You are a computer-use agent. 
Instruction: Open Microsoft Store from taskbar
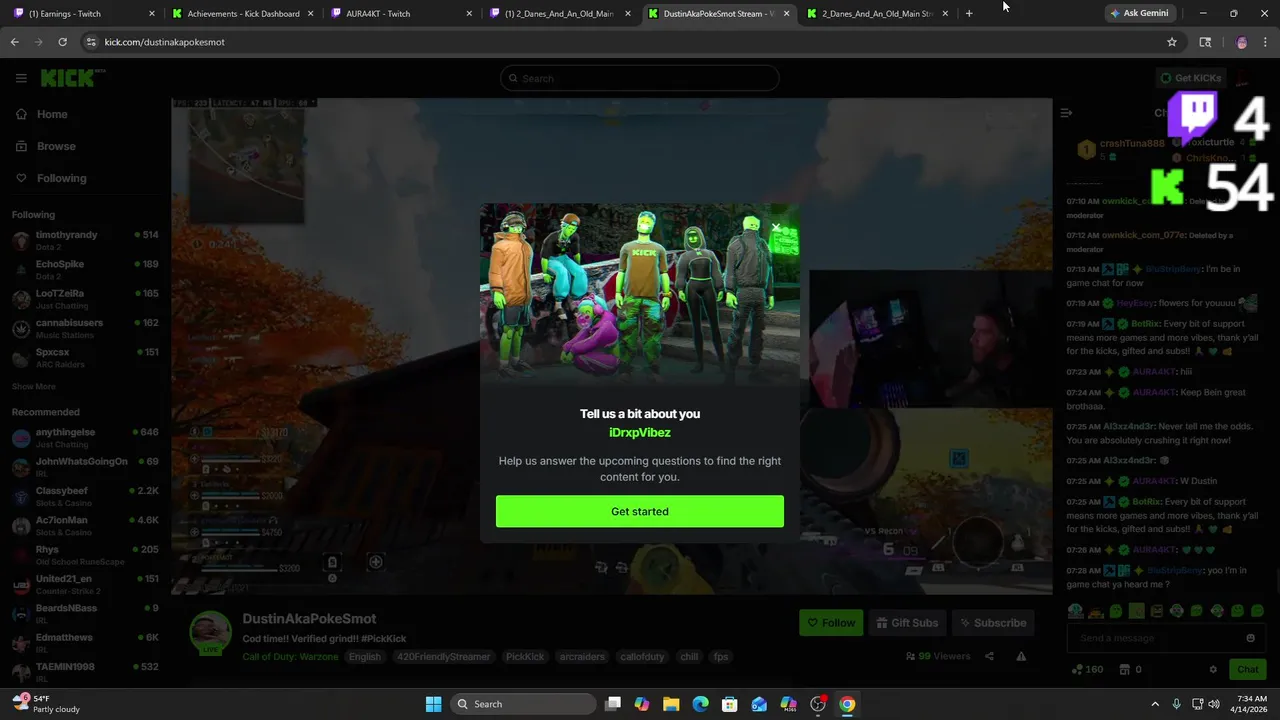tap(730, 704)
